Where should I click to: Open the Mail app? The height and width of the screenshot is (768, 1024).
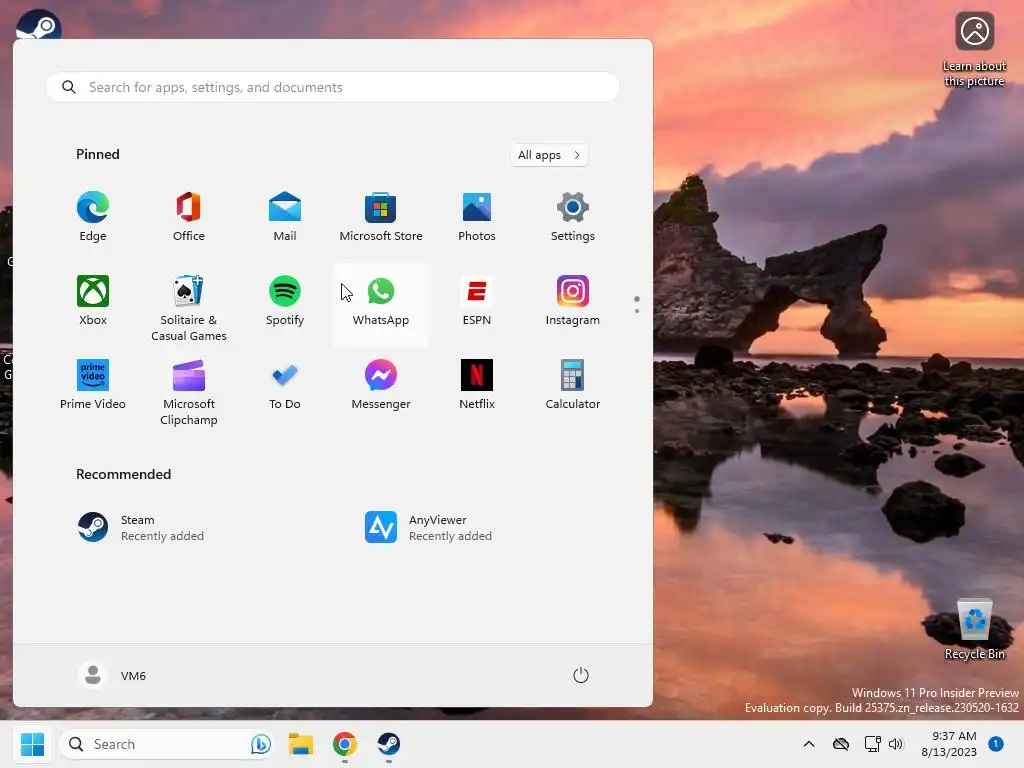285,217
